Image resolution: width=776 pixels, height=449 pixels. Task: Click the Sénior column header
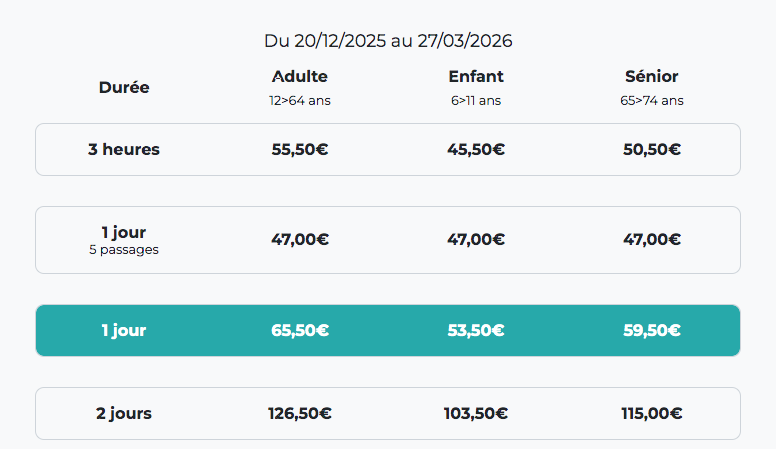pyautogui.click(x=652, y=77)
